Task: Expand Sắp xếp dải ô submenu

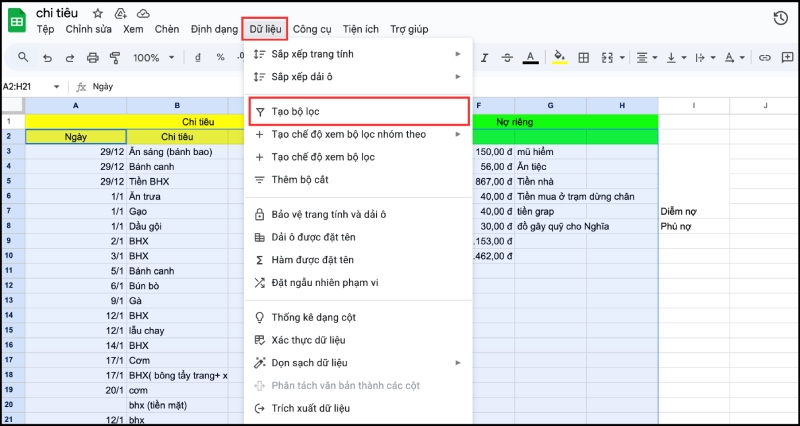Action: 358,77
